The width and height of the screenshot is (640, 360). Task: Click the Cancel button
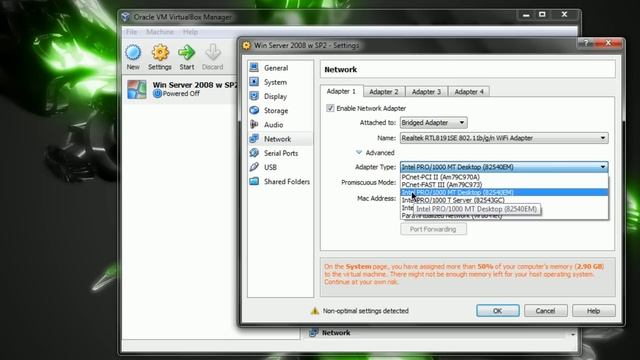pyautogui.click(x=545, y=311)
